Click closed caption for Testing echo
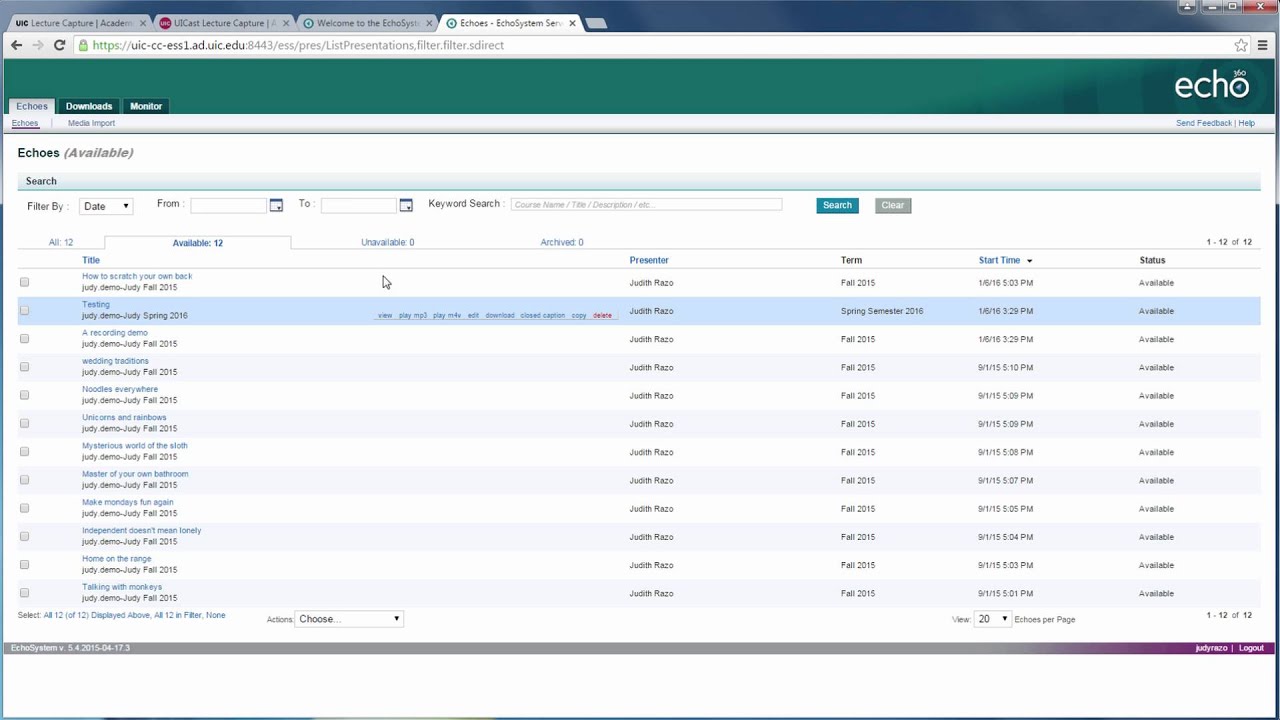This screenshot has width=1280, height=720. tap(543, 316)
